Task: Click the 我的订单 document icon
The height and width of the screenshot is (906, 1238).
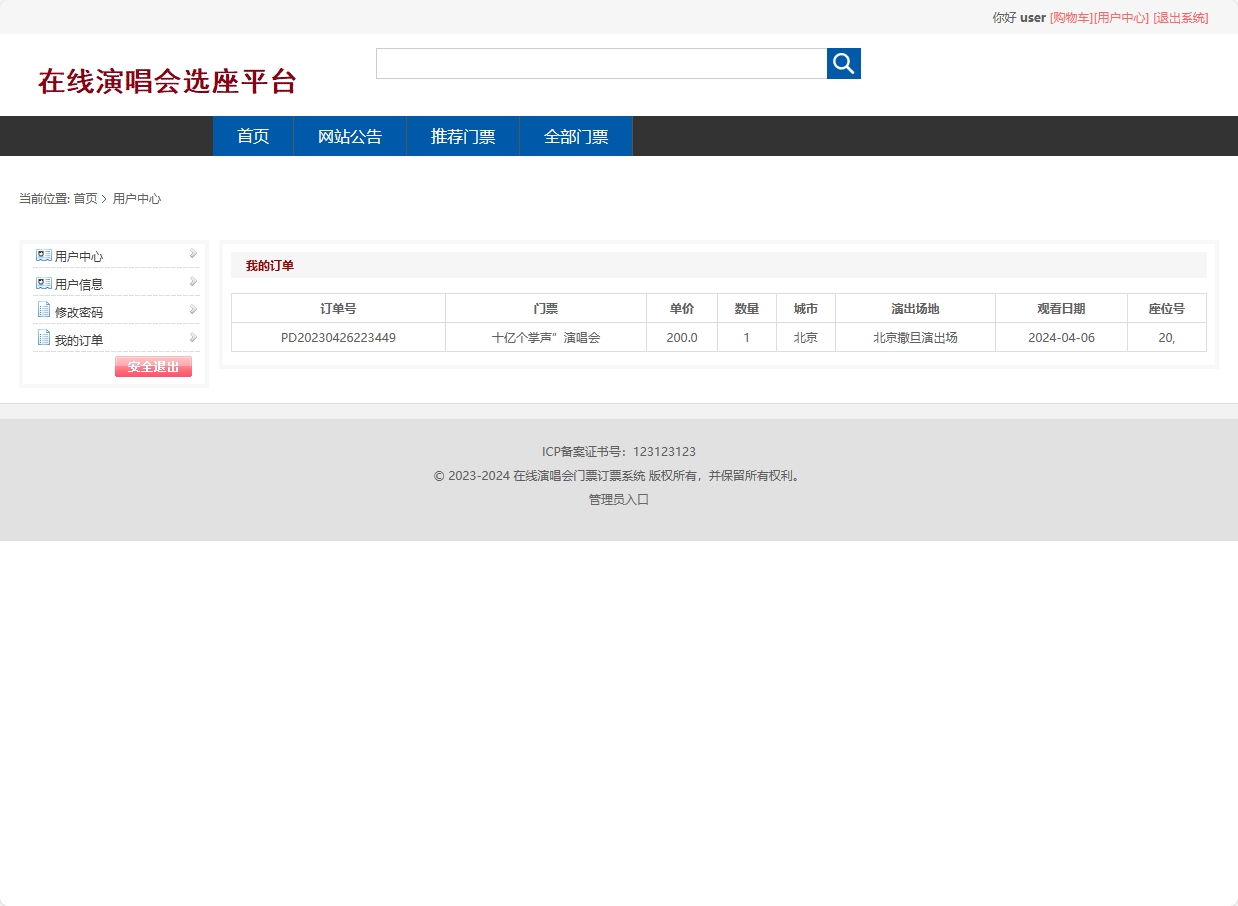Action: pyautogui.click(x=43, y=338)
